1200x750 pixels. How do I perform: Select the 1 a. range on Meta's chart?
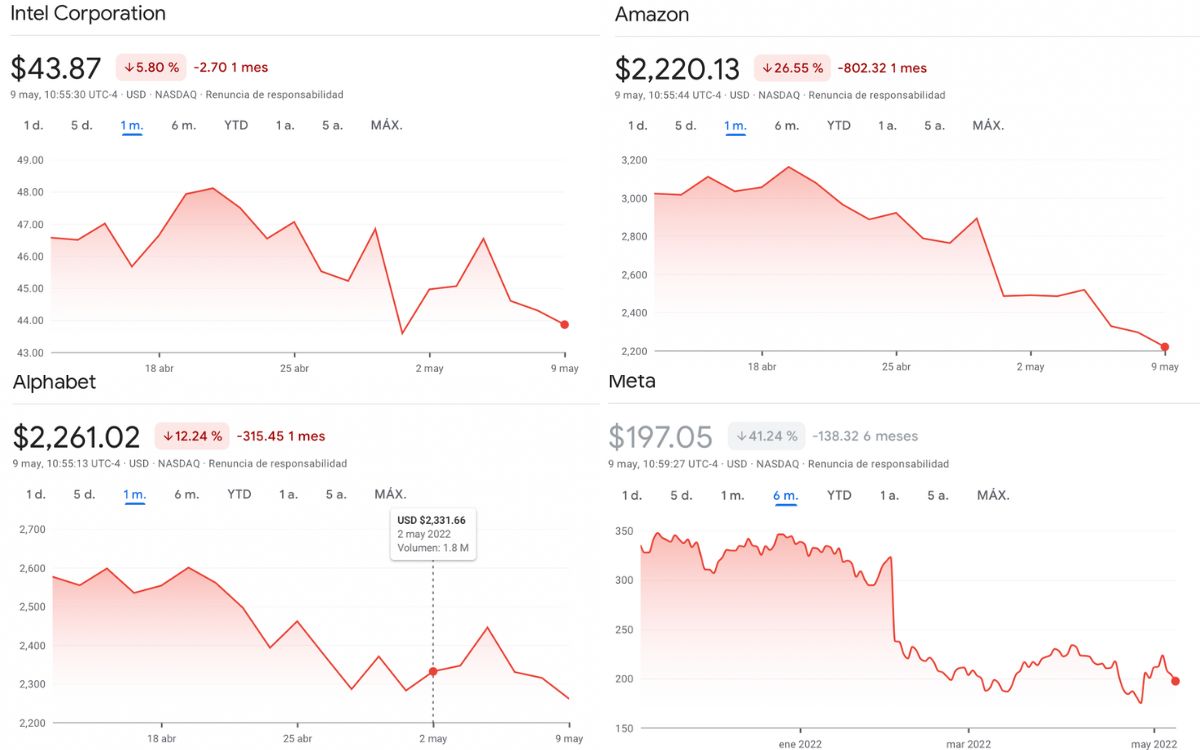887,495
